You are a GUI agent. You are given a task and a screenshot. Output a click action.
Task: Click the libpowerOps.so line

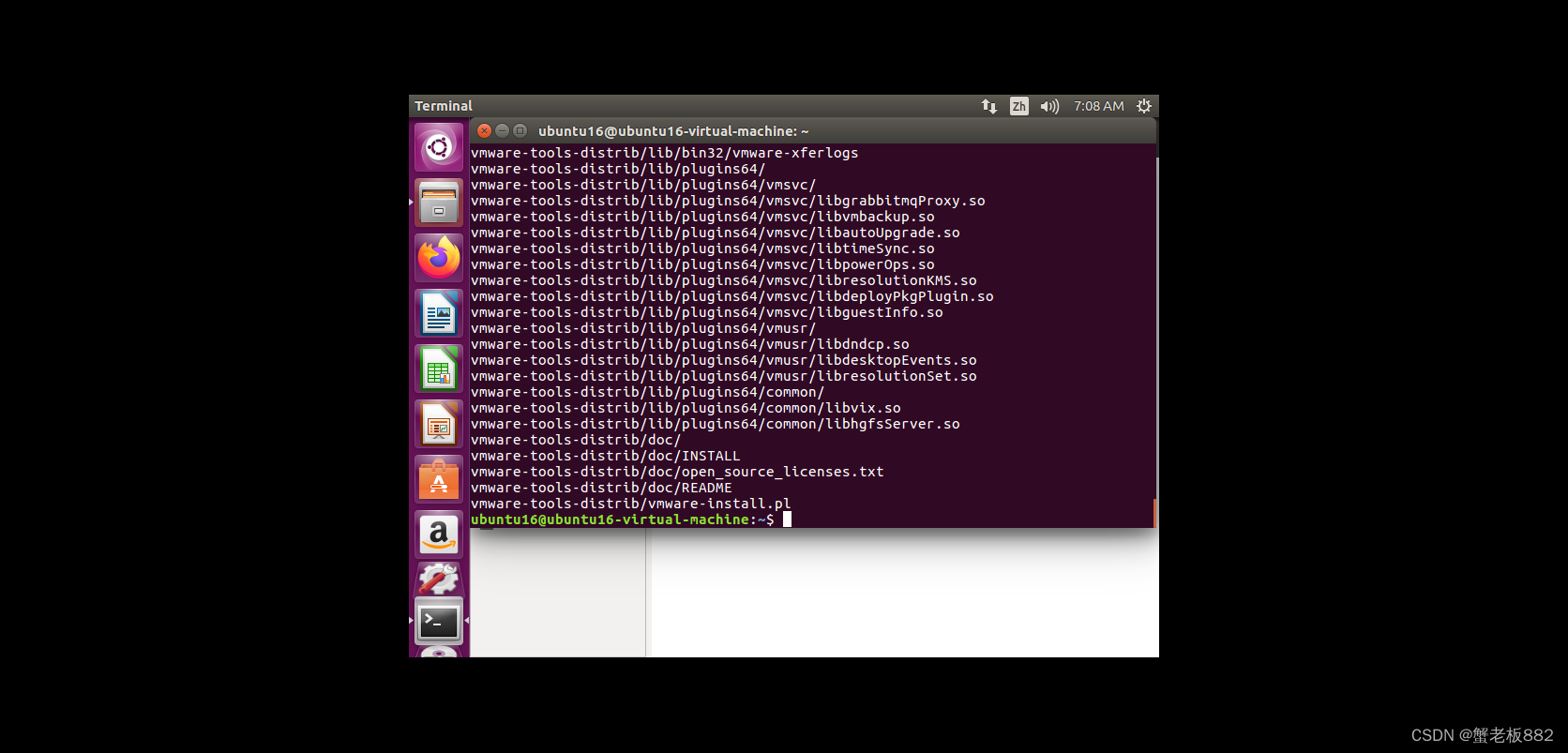click(x=702, y=264)
